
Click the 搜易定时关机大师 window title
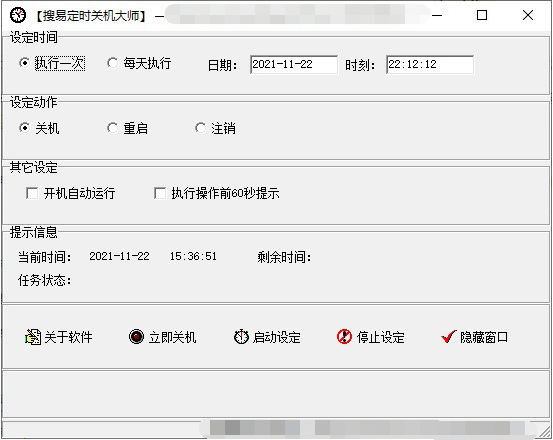(x=91, y=16)
